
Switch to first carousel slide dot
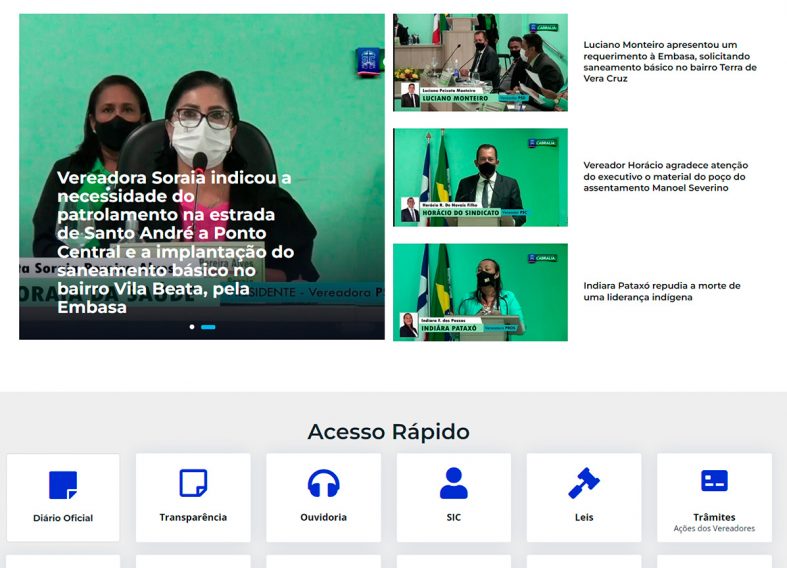pos(192,327)
